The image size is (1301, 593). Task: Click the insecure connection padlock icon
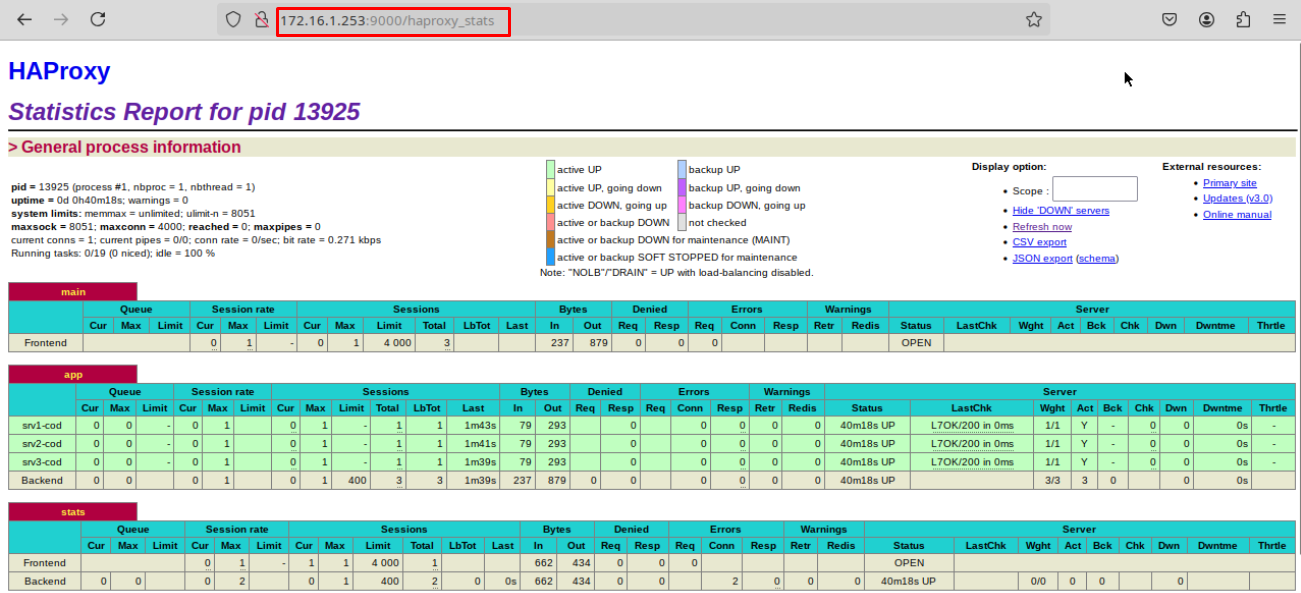[x=260, y=20]
